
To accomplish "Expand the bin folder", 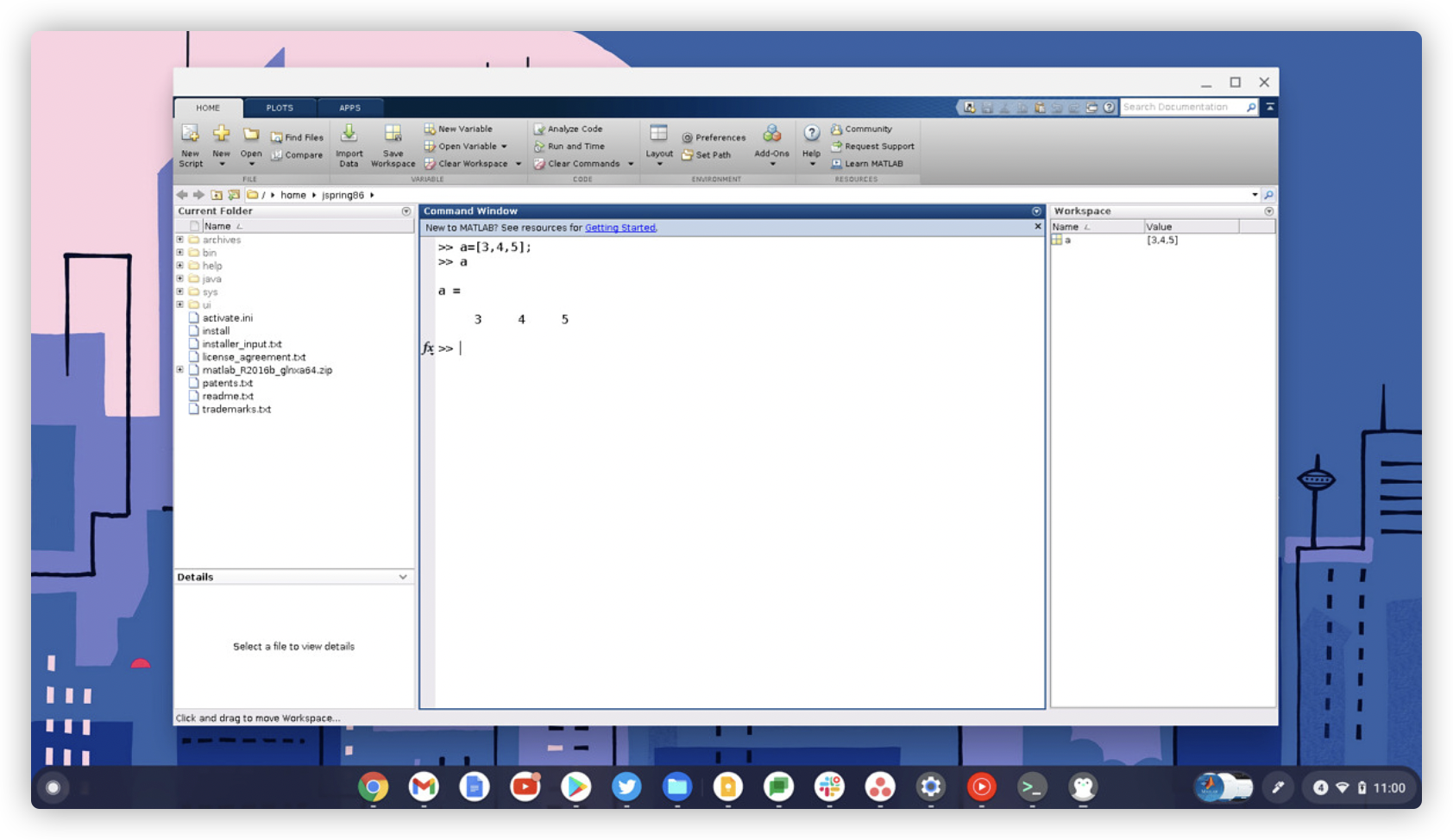I will (180, 253).
